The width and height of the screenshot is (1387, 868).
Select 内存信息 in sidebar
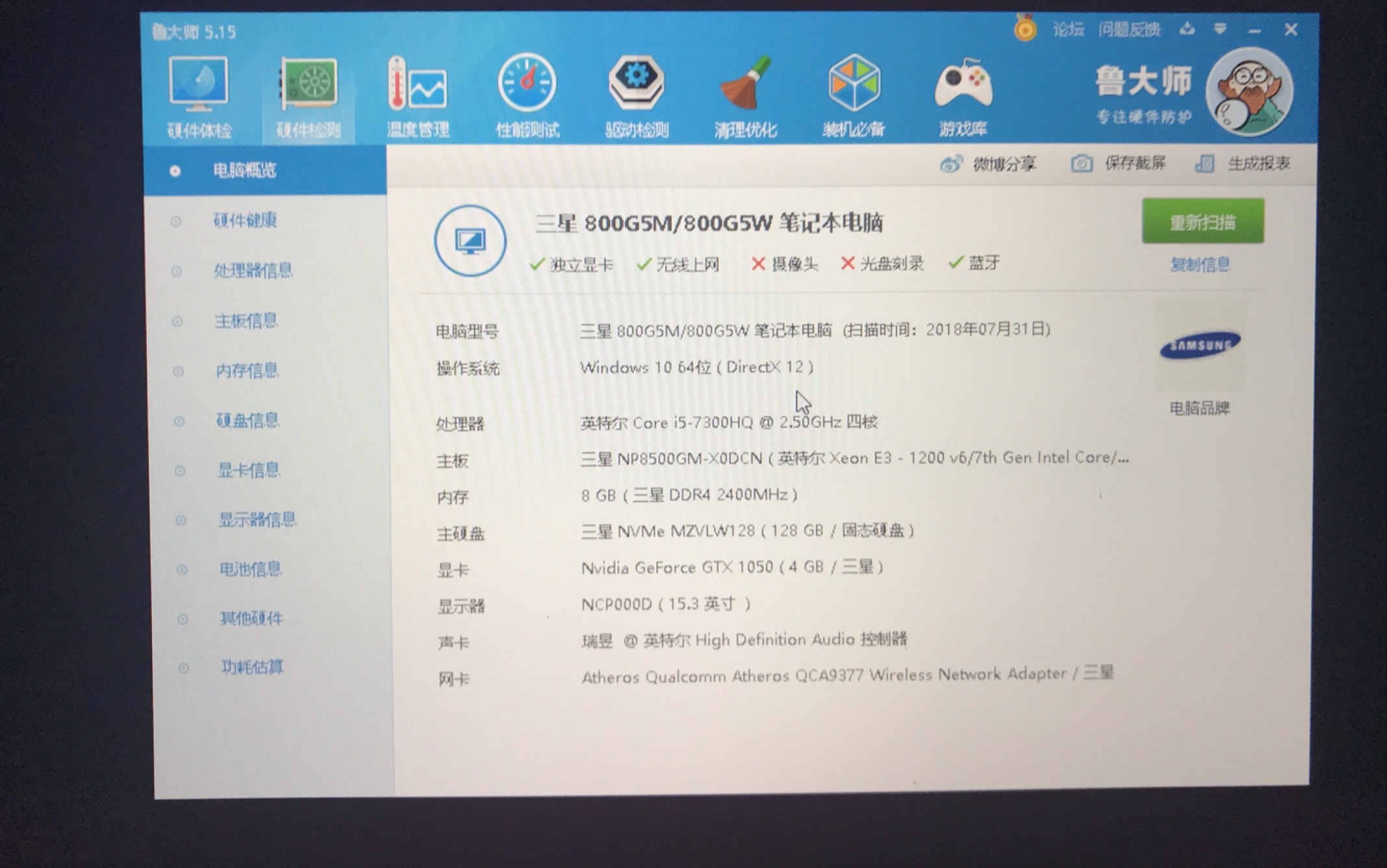248,370
